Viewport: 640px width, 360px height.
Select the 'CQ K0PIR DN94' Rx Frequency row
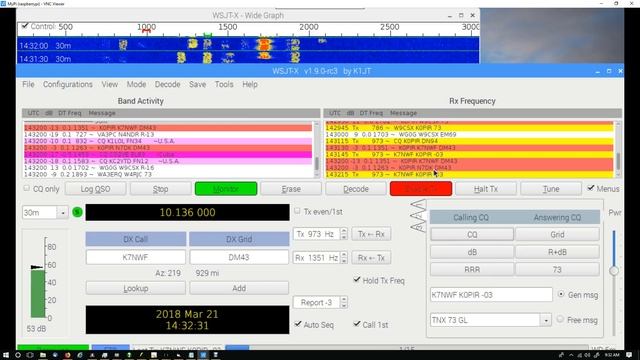469,141
